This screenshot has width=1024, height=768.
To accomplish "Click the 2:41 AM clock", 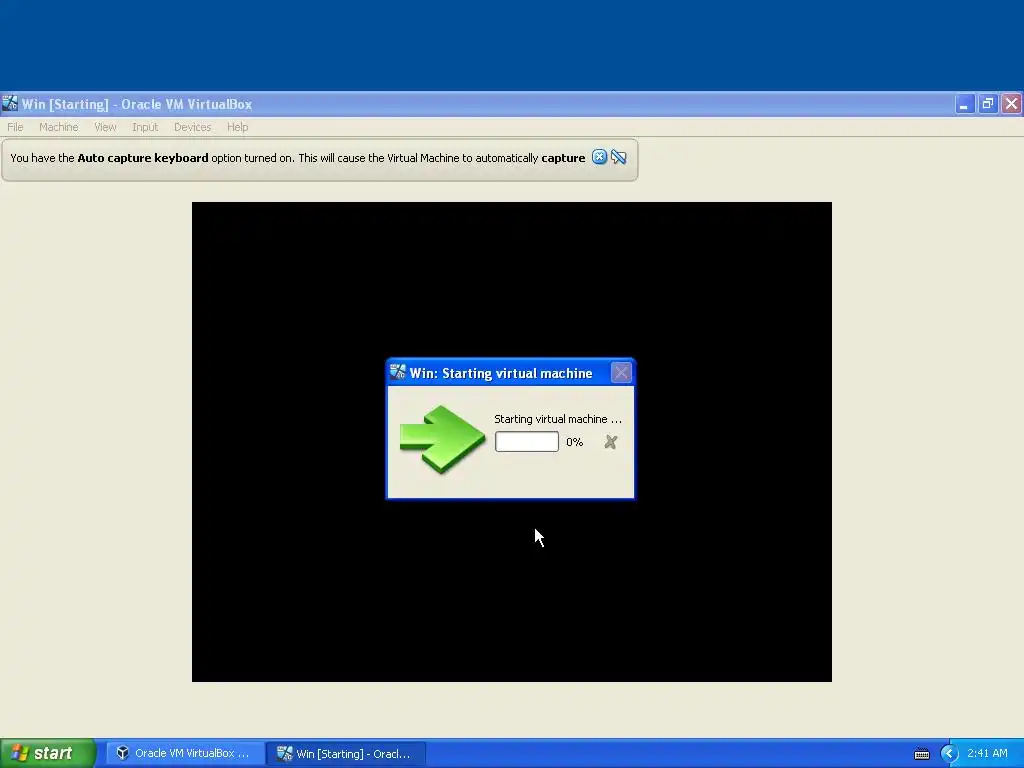I will pos(987,753).
